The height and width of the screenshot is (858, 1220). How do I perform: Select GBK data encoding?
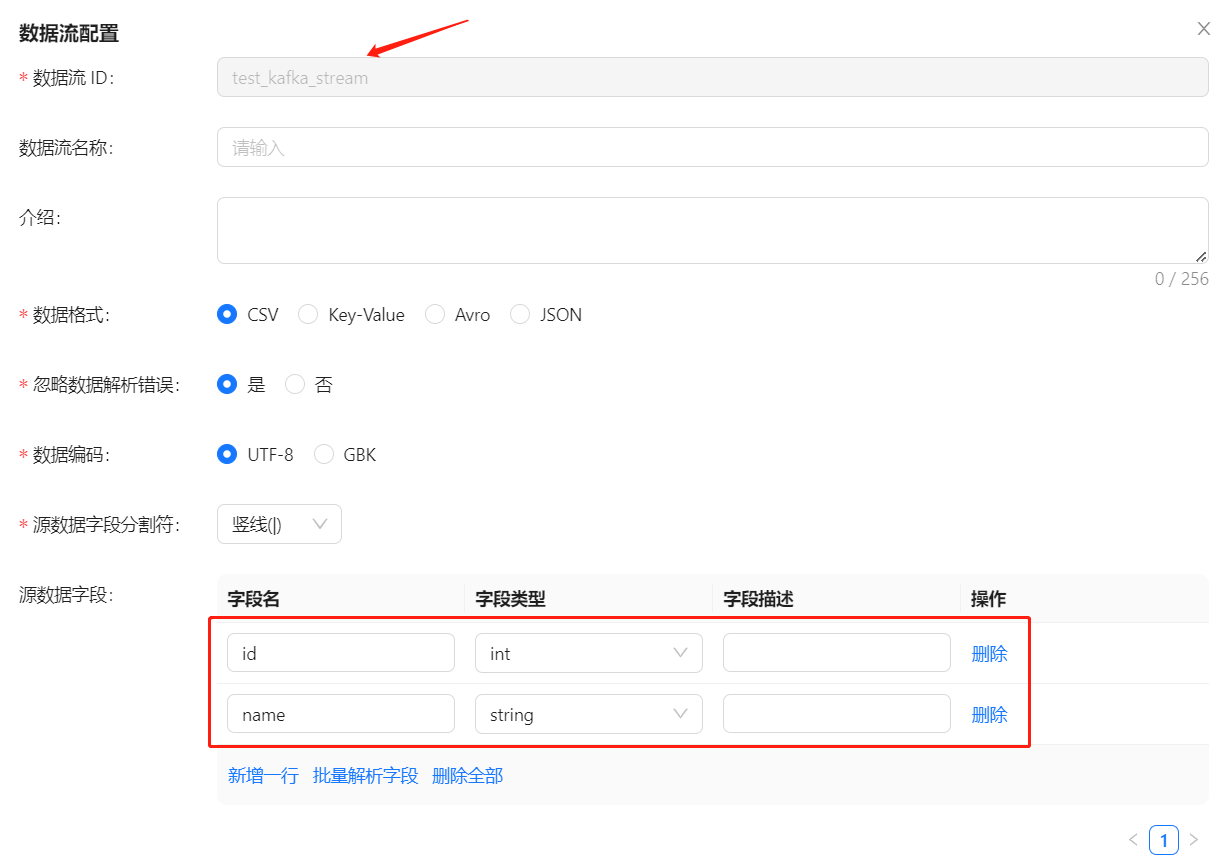[x=324, y=455]
